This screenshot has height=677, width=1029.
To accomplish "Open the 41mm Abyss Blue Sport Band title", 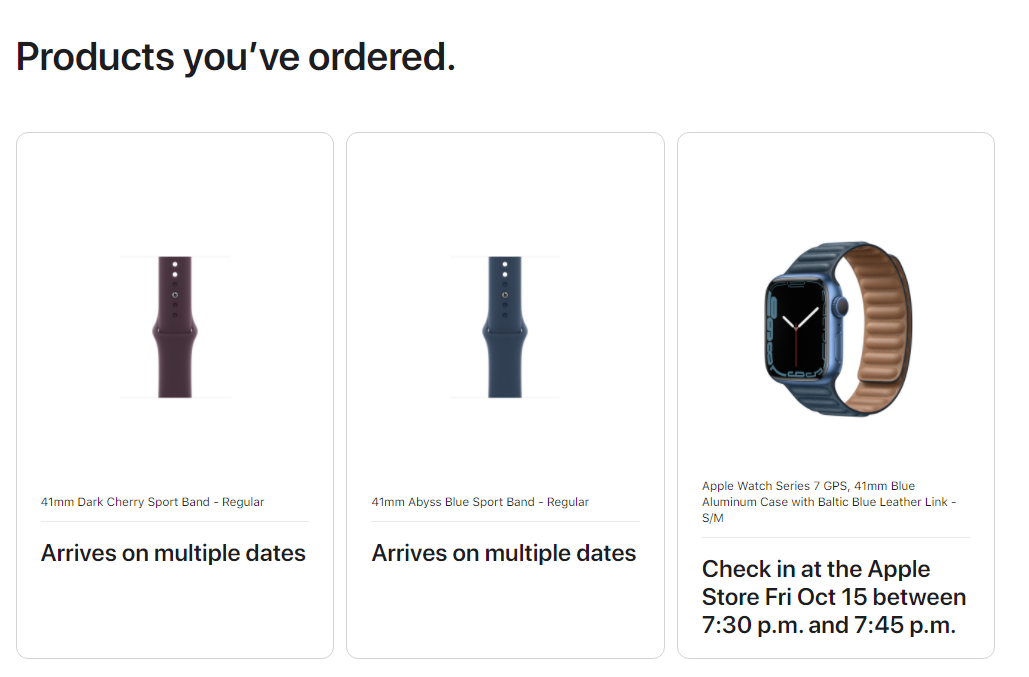I will (x=480, y=502).
